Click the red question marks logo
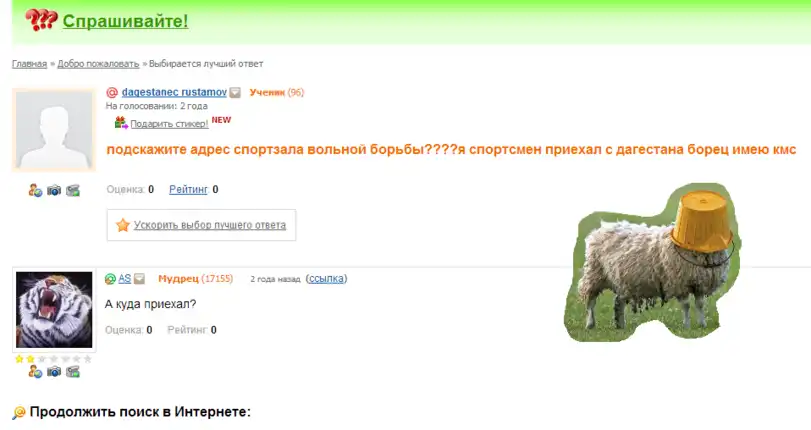811x430 pixels. click(x=41, y=20)
